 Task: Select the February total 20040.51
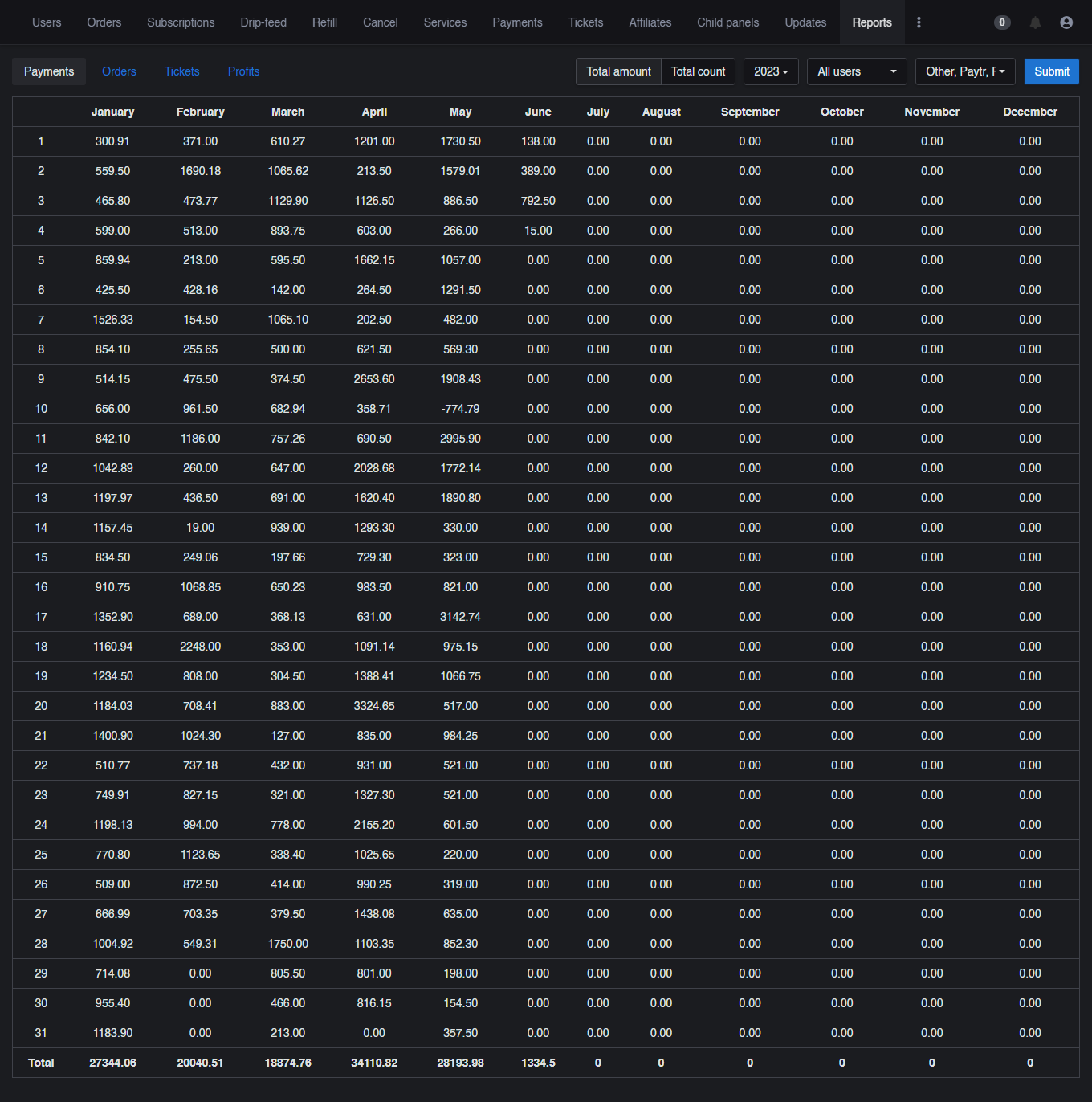(200, 1063)
